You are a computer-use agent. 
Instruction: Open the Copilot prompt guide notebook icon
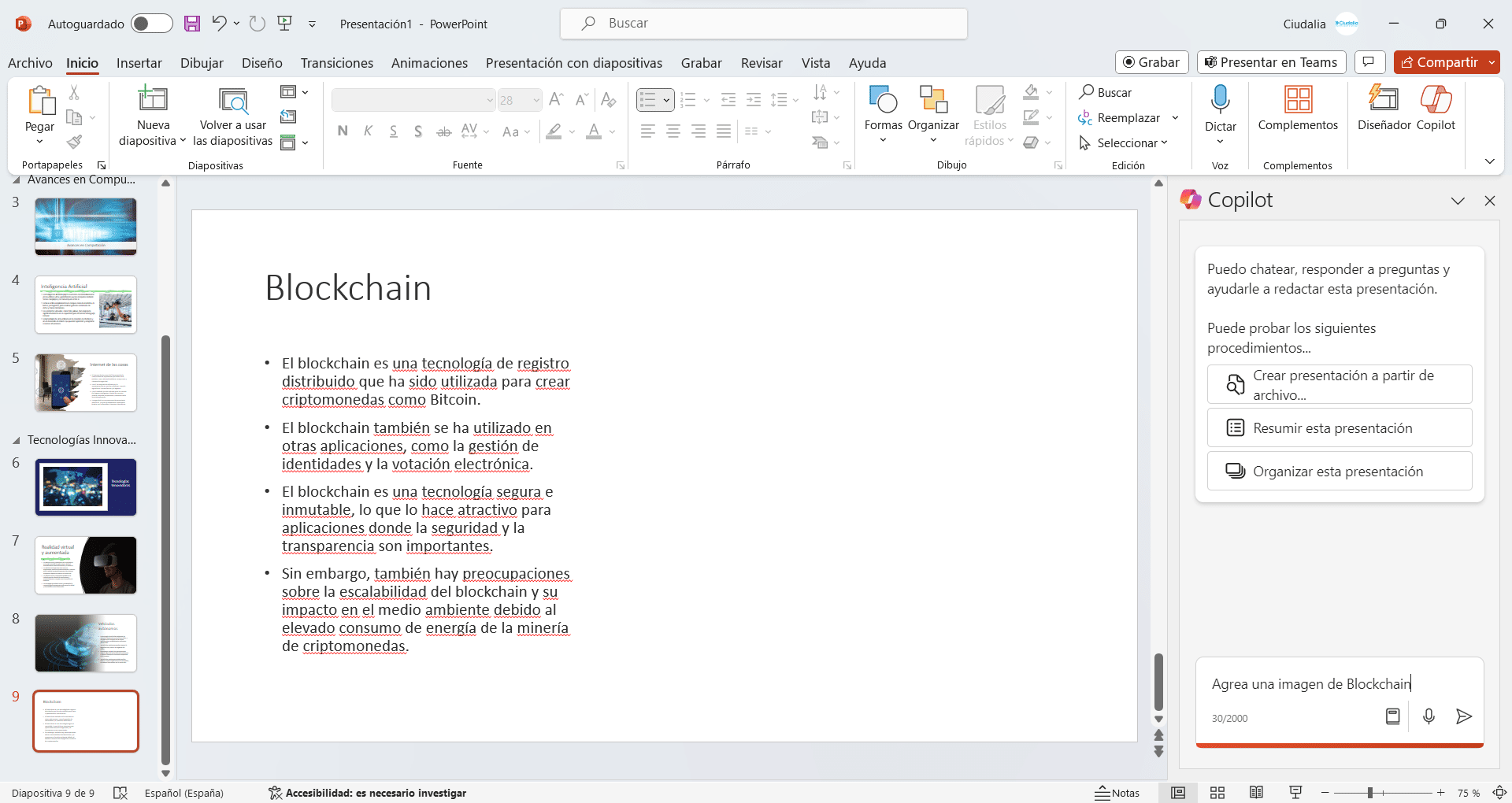tap(1392, 716)
